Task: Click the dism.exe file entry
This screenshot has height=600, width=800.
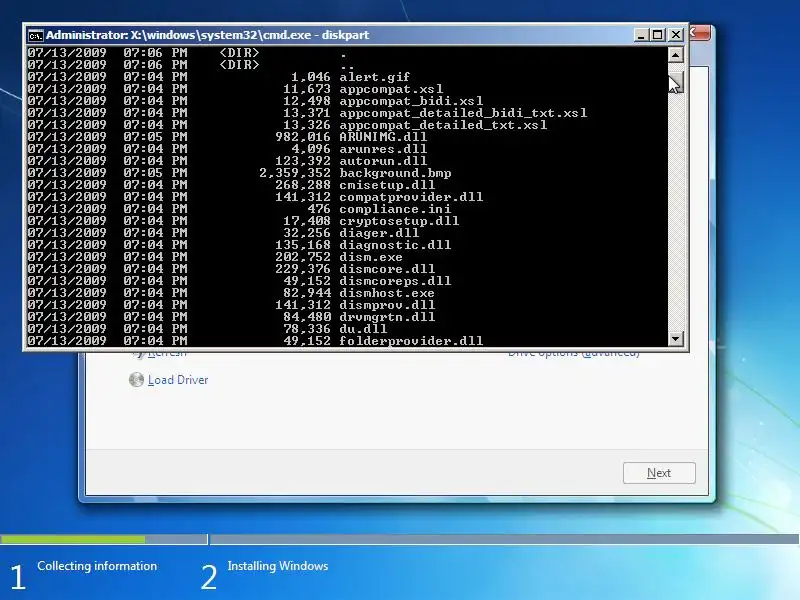Action: pos(371,257)
